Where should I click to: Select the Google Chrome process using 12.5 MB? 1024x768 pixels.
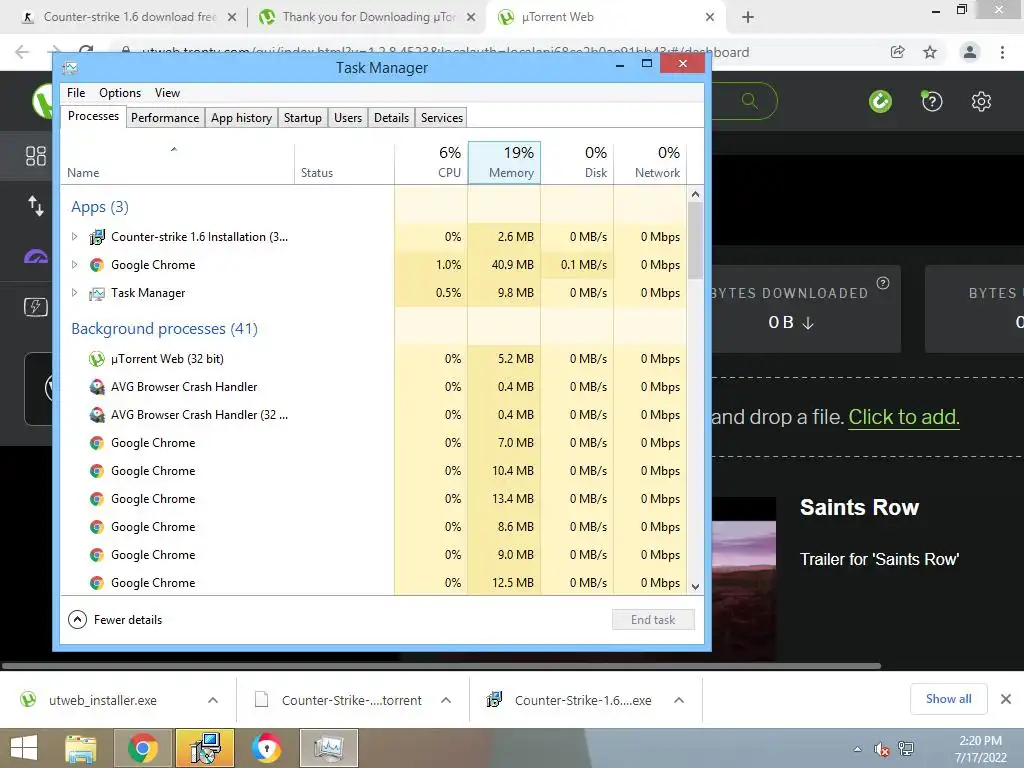point(374,583)
